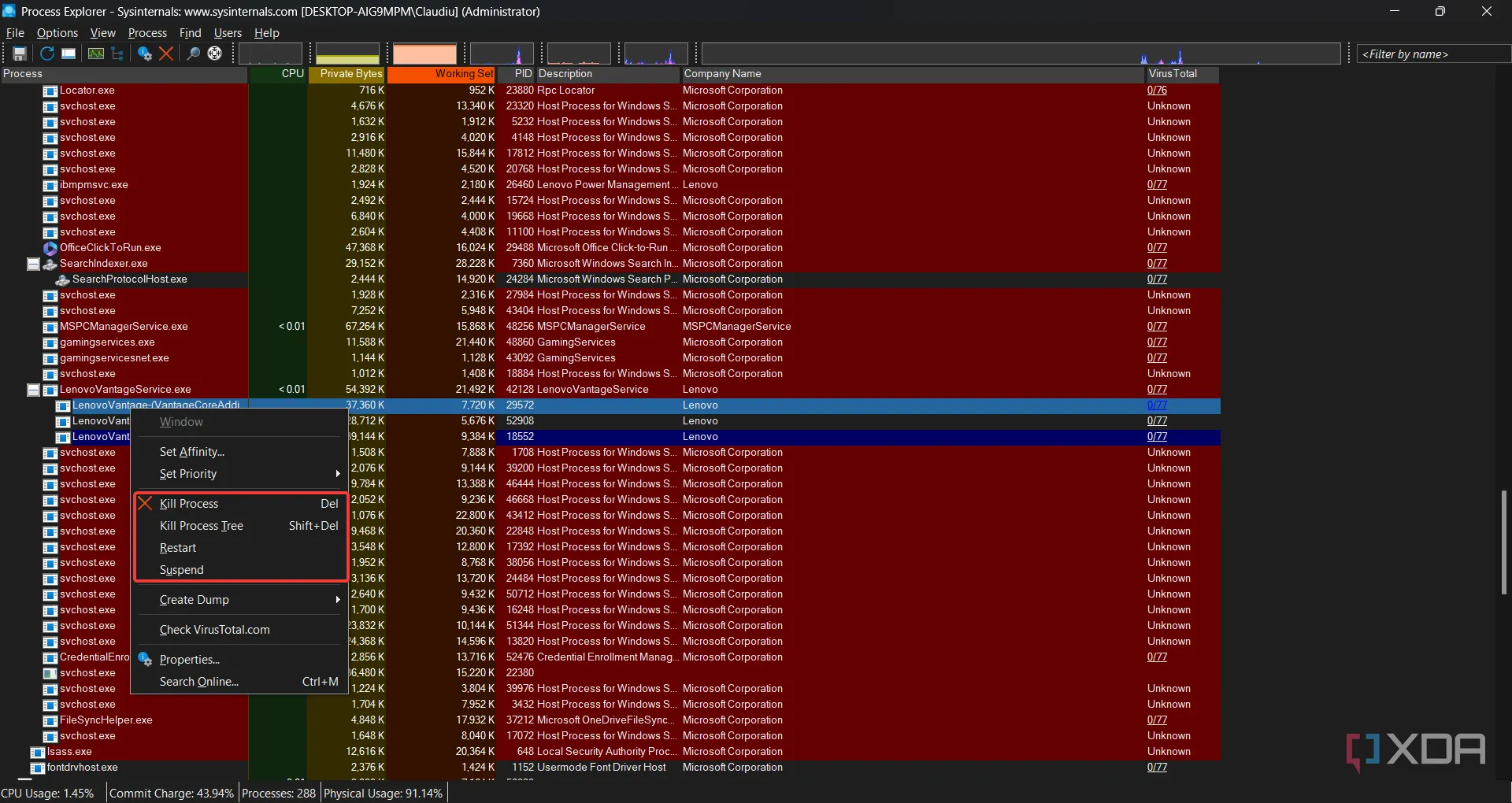
Task: Click the vertical scrollbar thumb of the process list
Action: pos(1504,542)
